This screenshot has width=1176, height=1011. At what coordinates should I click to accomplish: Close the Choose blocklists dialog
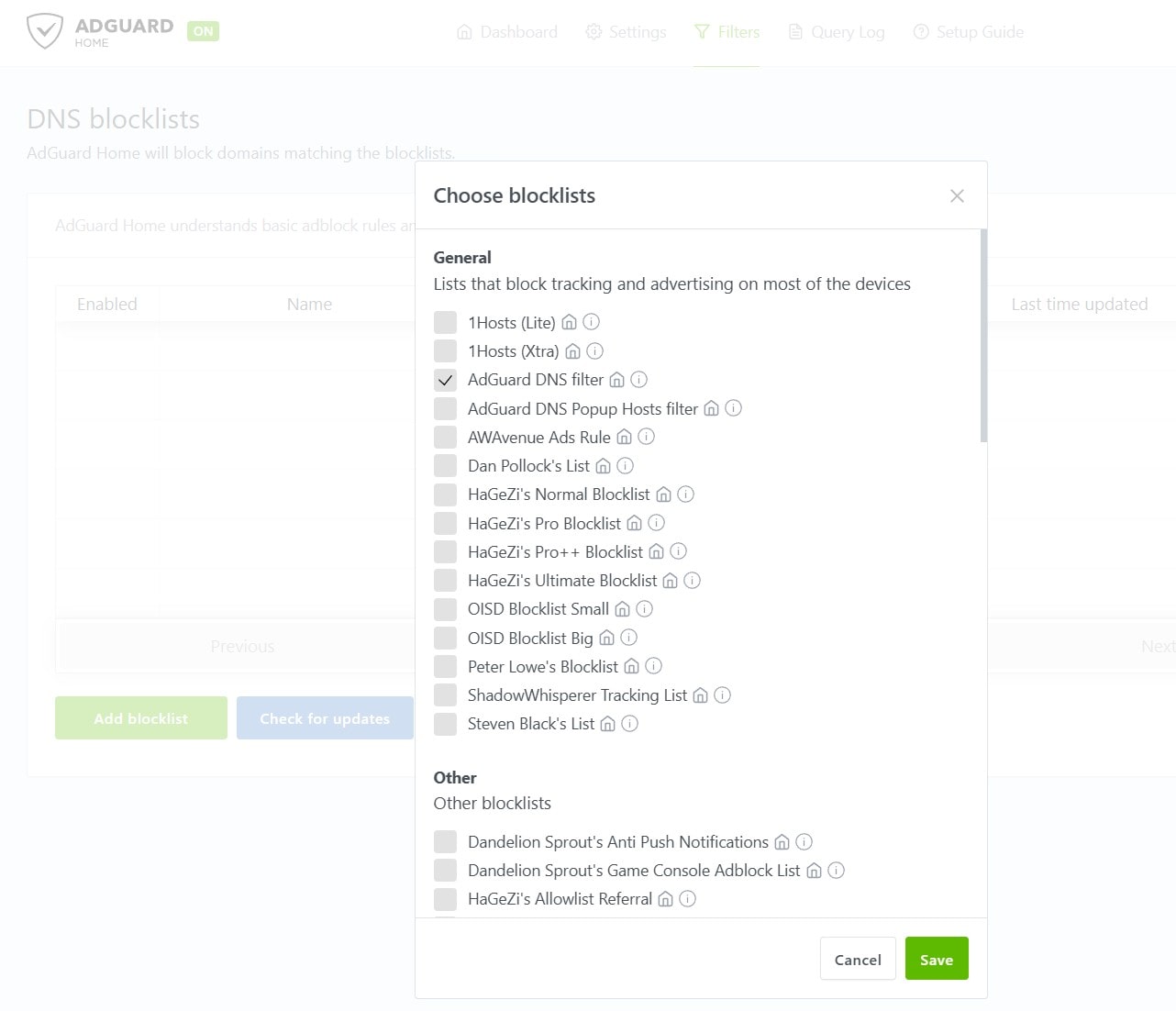pyautogui.click(x=957, y=195)
